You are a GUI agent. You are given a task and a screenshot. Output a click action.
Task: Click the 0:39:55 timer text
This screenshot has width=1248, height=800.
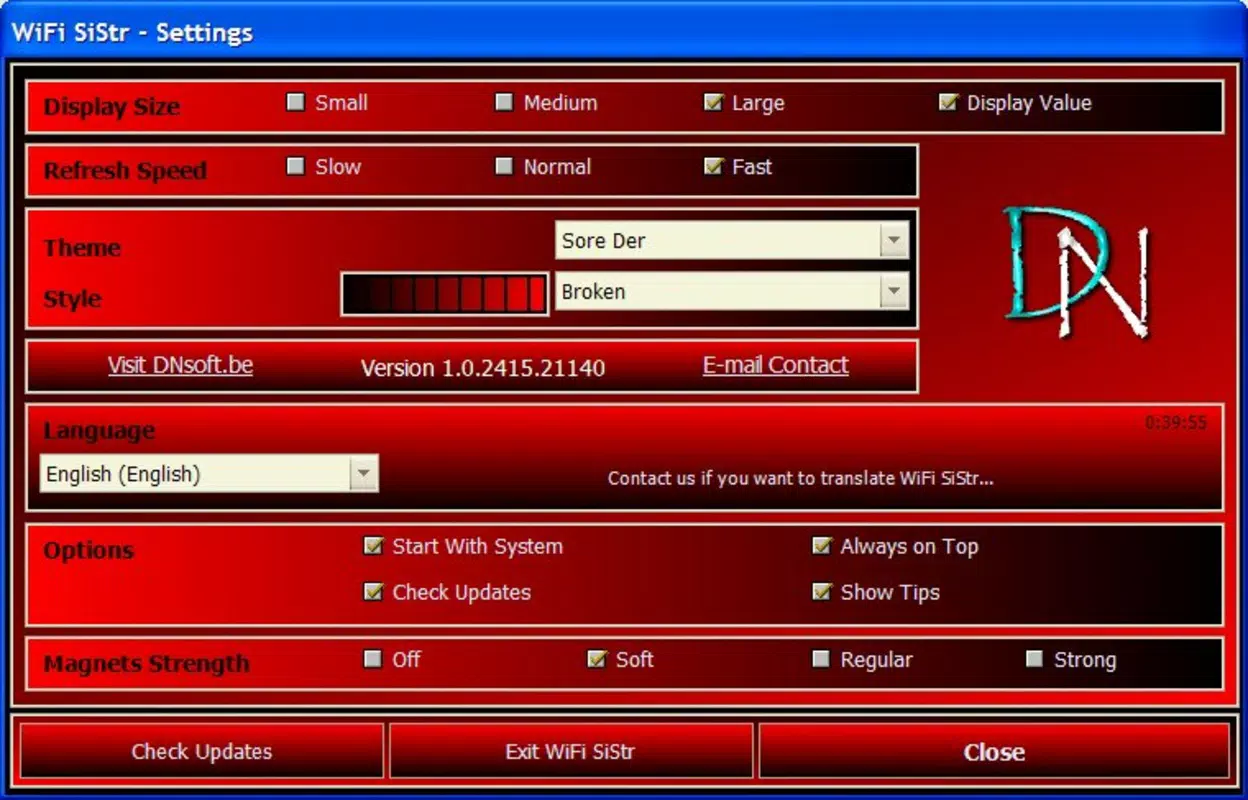[x=1176, y=423]
